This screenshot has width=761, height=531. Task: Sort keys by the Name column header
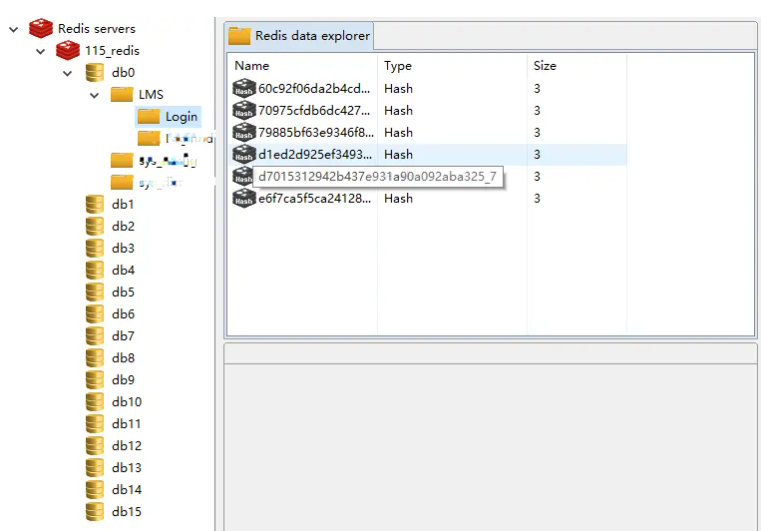tap(252, 66)
